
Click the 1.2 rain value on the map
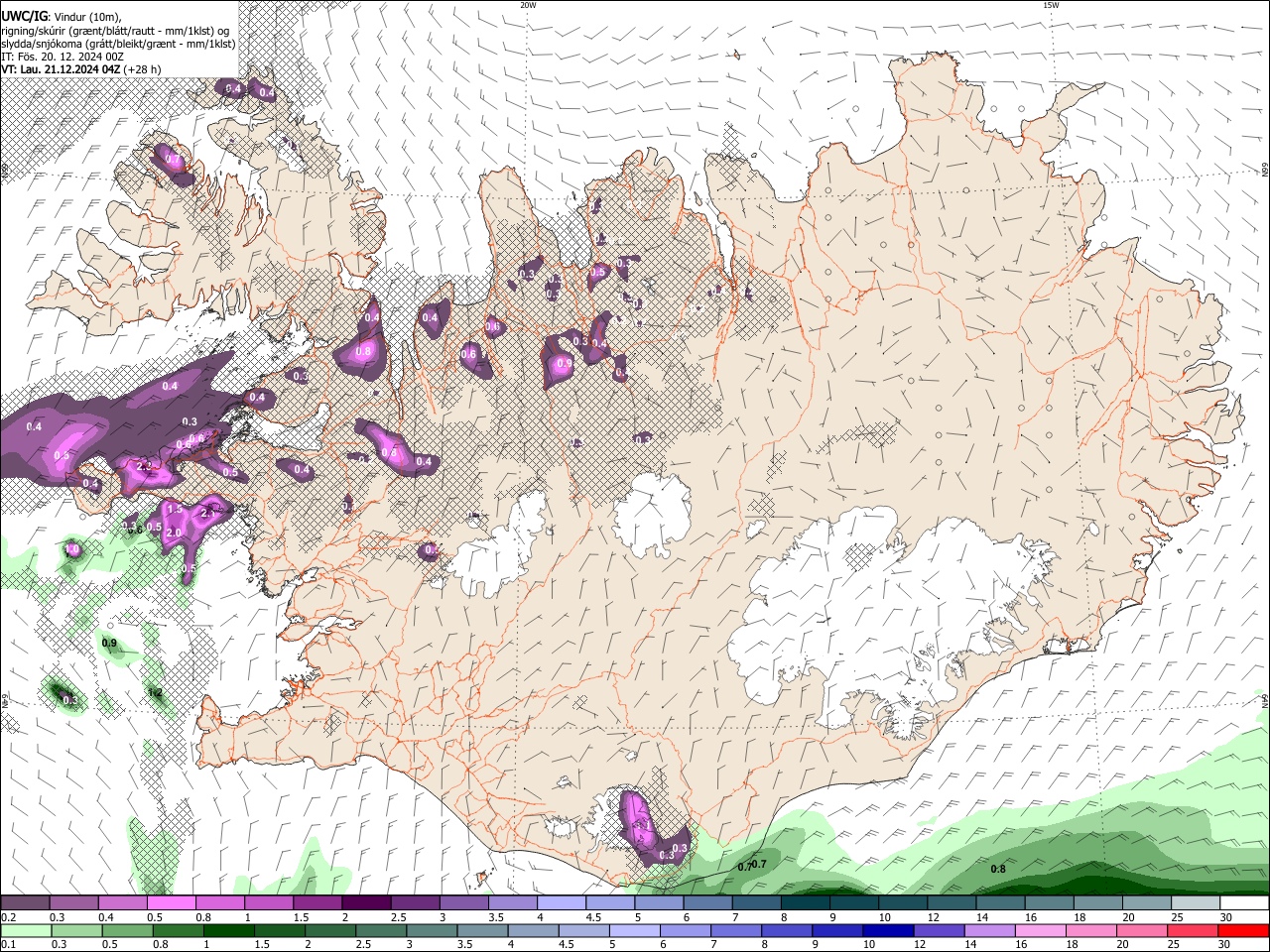pyautogui.click(x=155, y=693)
